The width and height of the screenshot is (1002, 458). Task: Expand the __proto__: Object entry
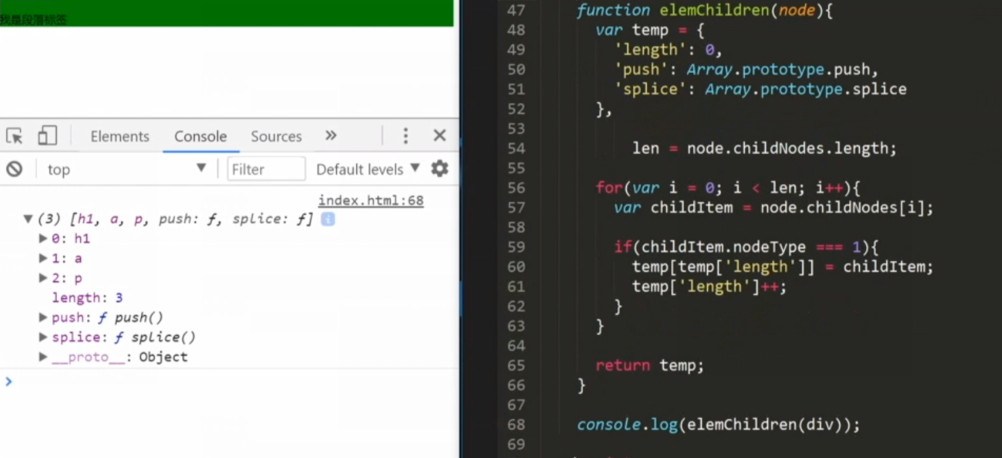click(43, 357)
